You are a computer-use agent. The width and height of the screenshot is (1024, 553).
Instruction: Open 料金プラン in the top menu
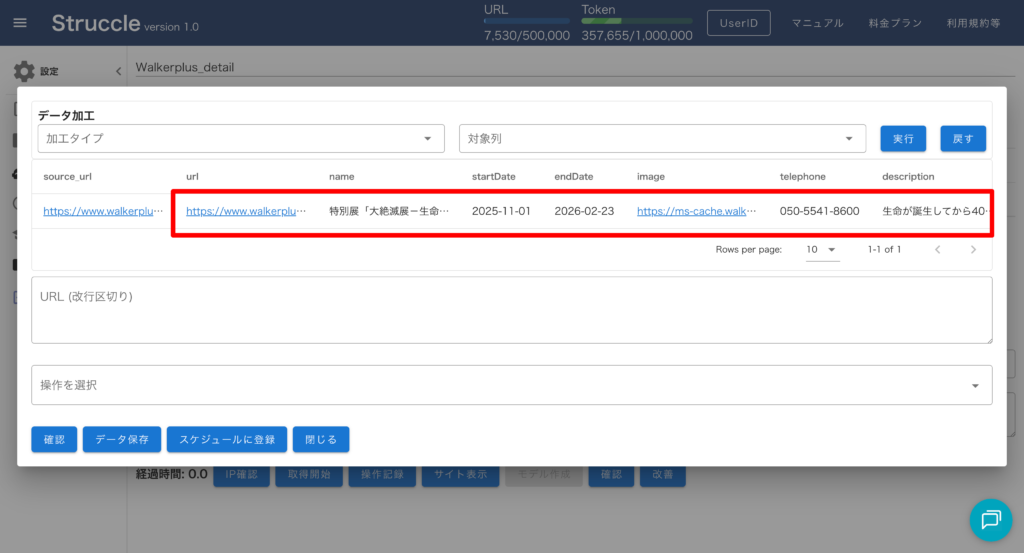(x=894, y=23)
